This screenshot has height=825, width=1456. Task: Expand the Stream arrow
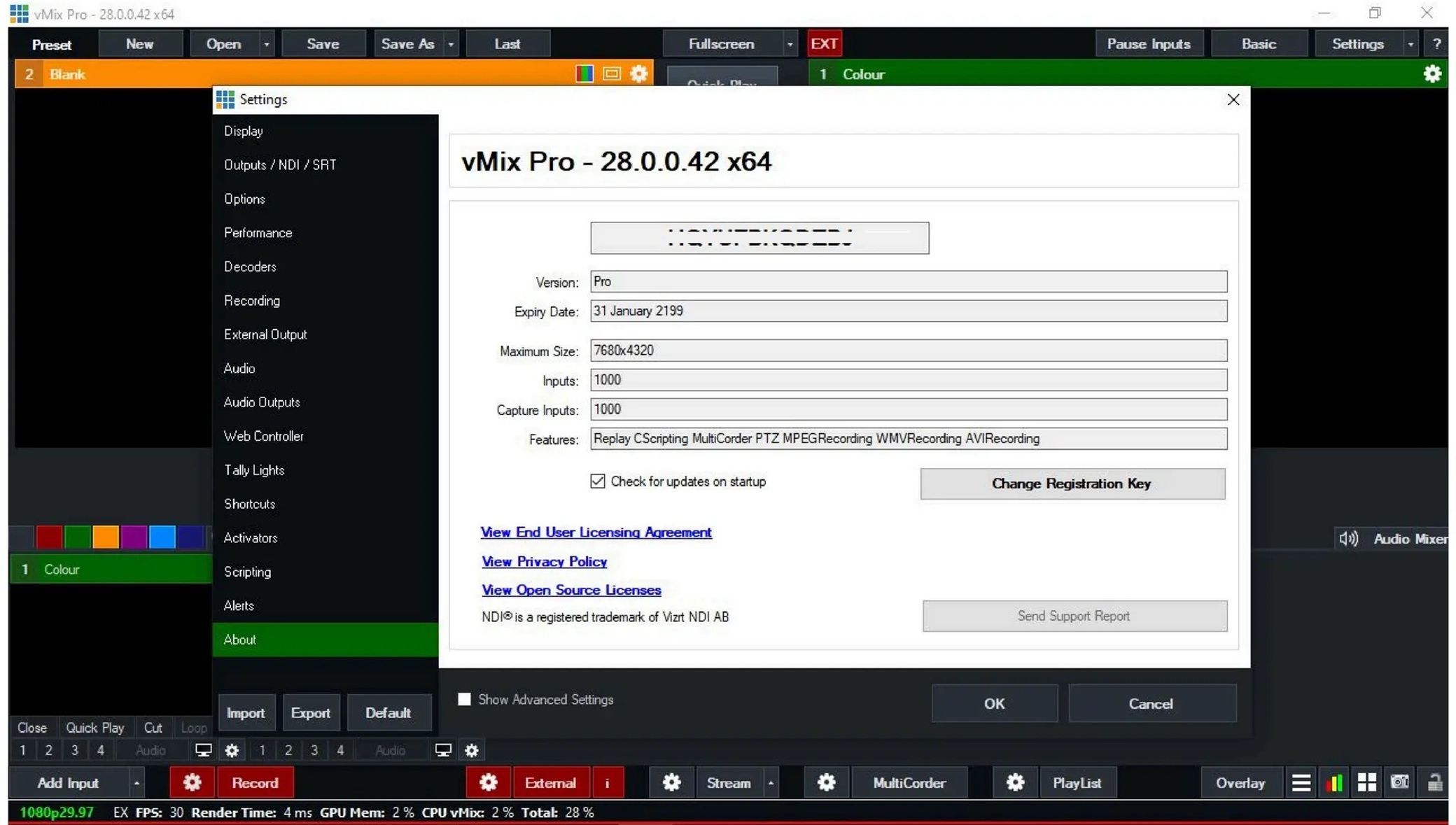[x=771, y=782]
